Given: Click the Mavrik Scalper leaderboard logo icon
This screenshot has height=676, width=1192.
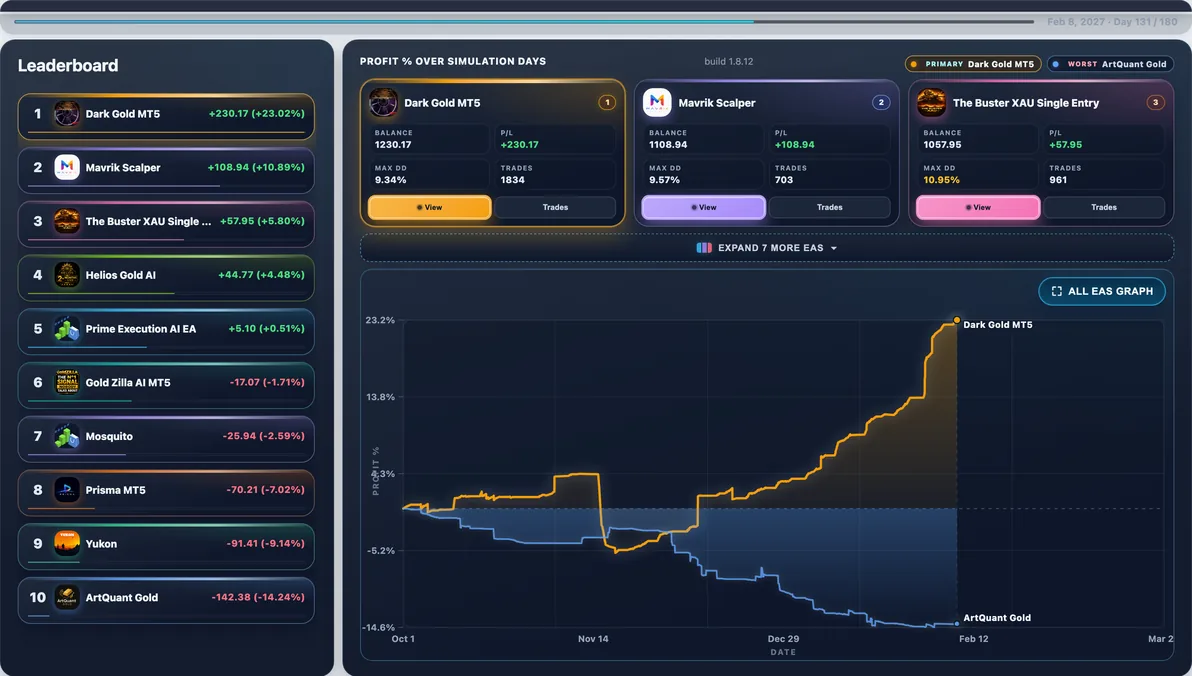Looking at the screenshot, I should click(67, 167).
